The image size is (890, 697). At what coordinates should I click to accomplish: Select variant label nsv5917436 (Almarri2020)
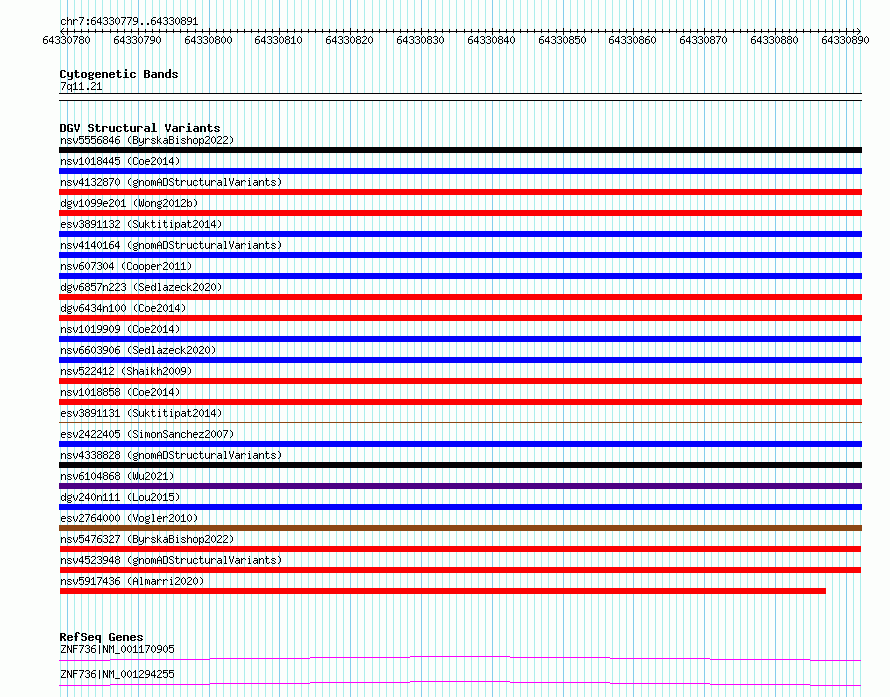132,581
